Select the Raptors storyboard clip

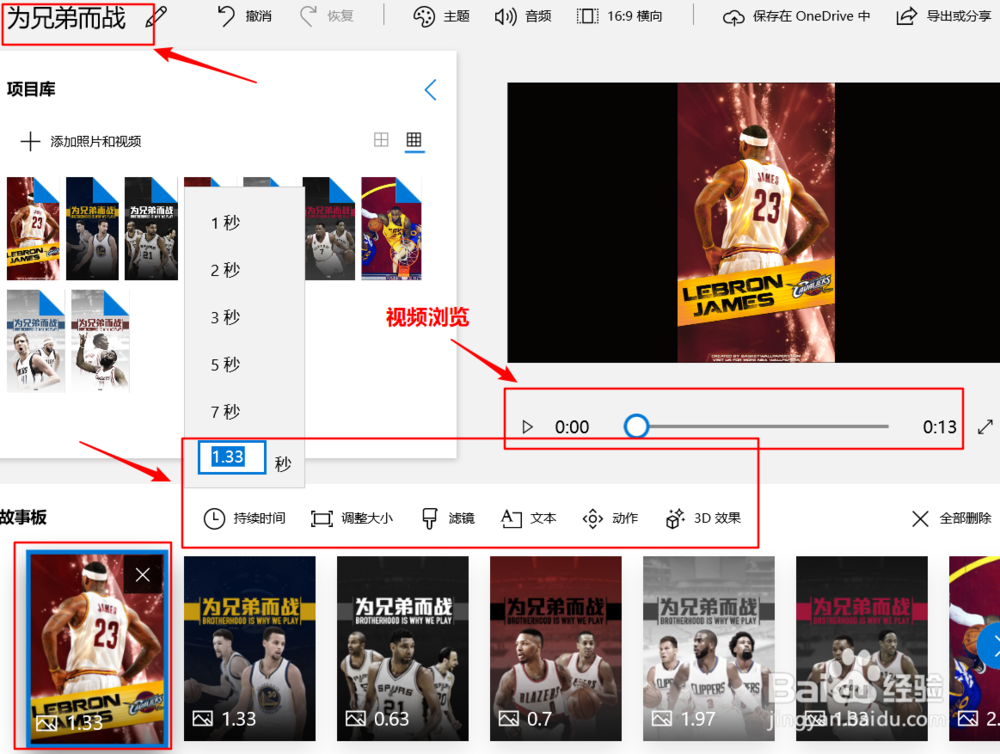[862, 649]
